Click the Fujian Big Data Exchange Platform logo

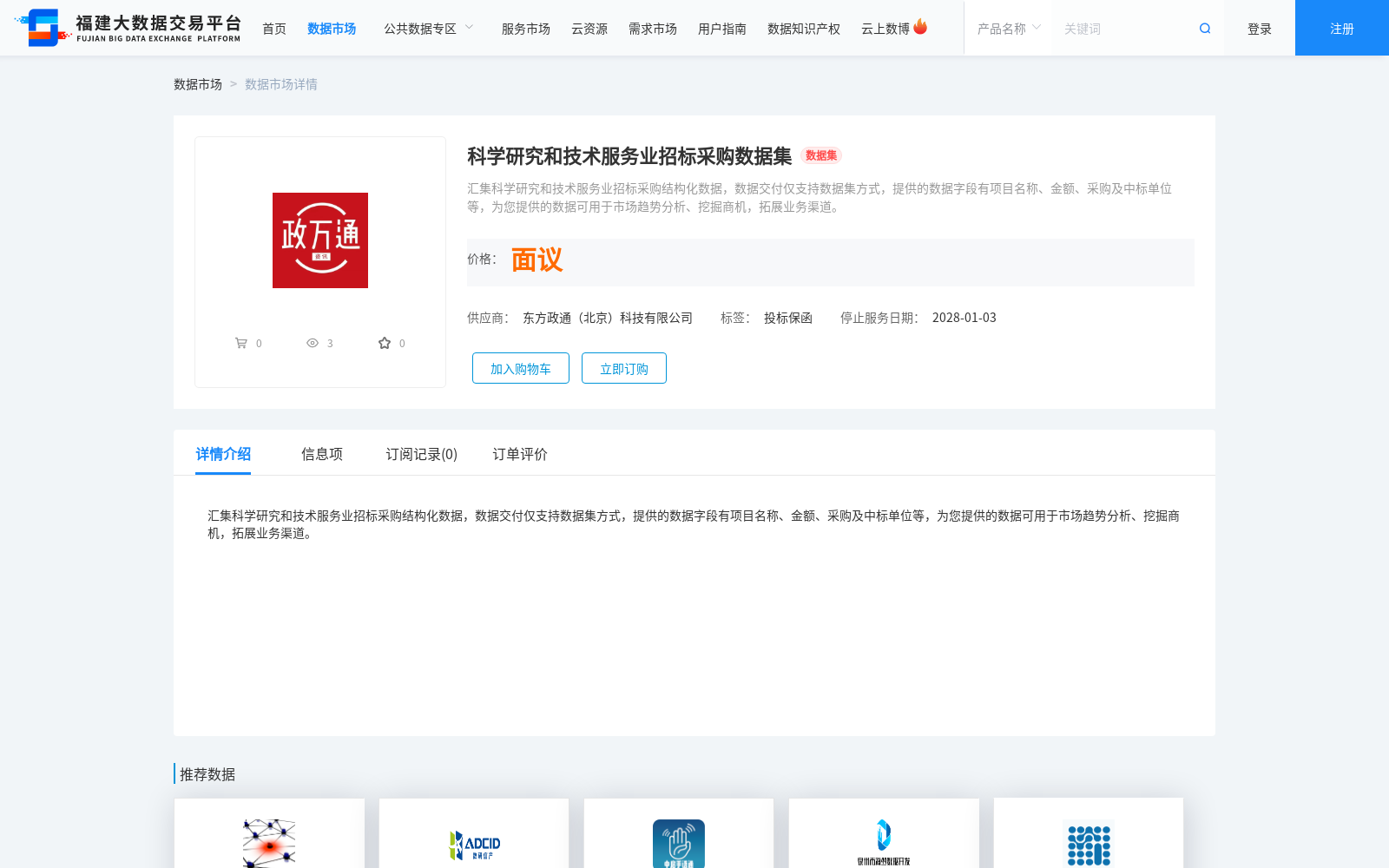click(x=128, y=28)
